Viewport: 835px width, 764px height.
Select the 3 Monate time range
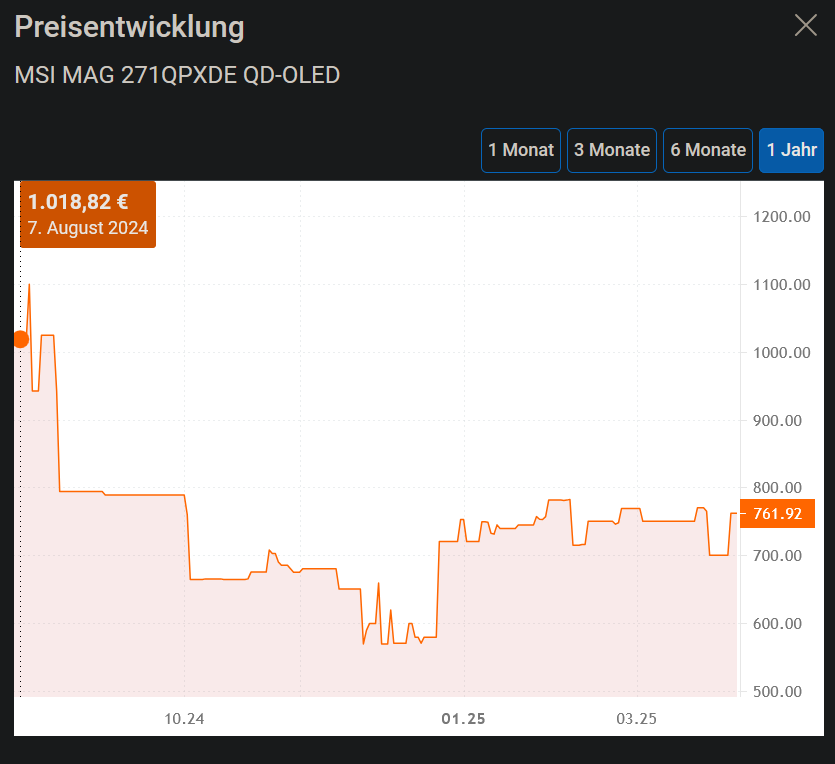[x=612, y=150]
